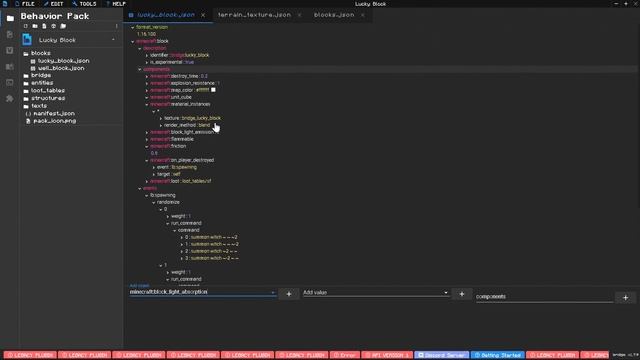Viewport: 640px width, 360px height.
Task: Open the Add value dropdown
Action: point(446,292)
